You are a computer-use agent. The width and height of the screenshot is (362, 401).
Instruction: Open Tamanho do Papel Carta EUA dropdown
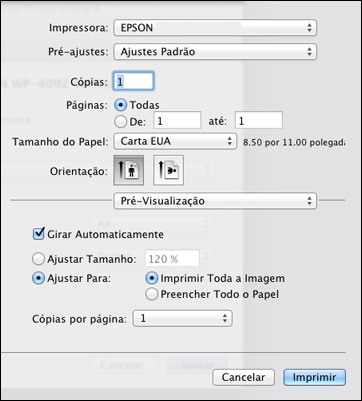175,141
